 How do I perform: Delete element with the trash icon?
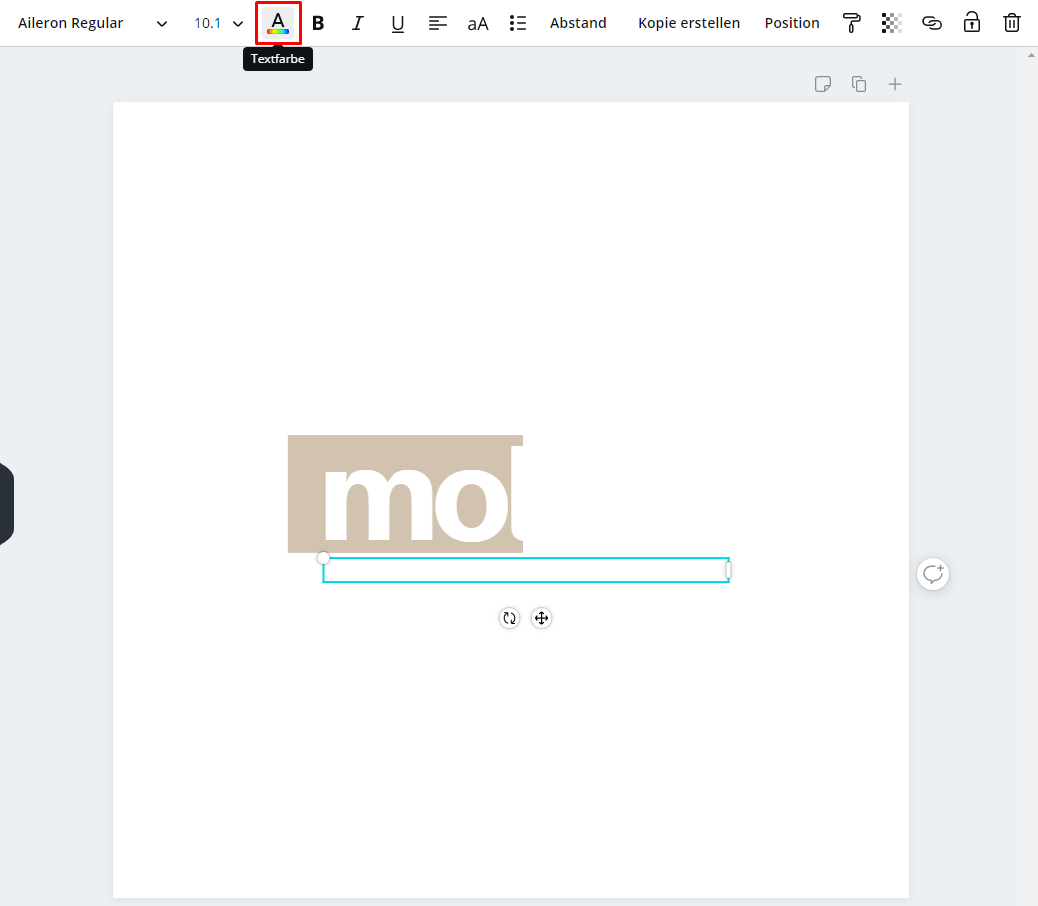[1012, 23]
